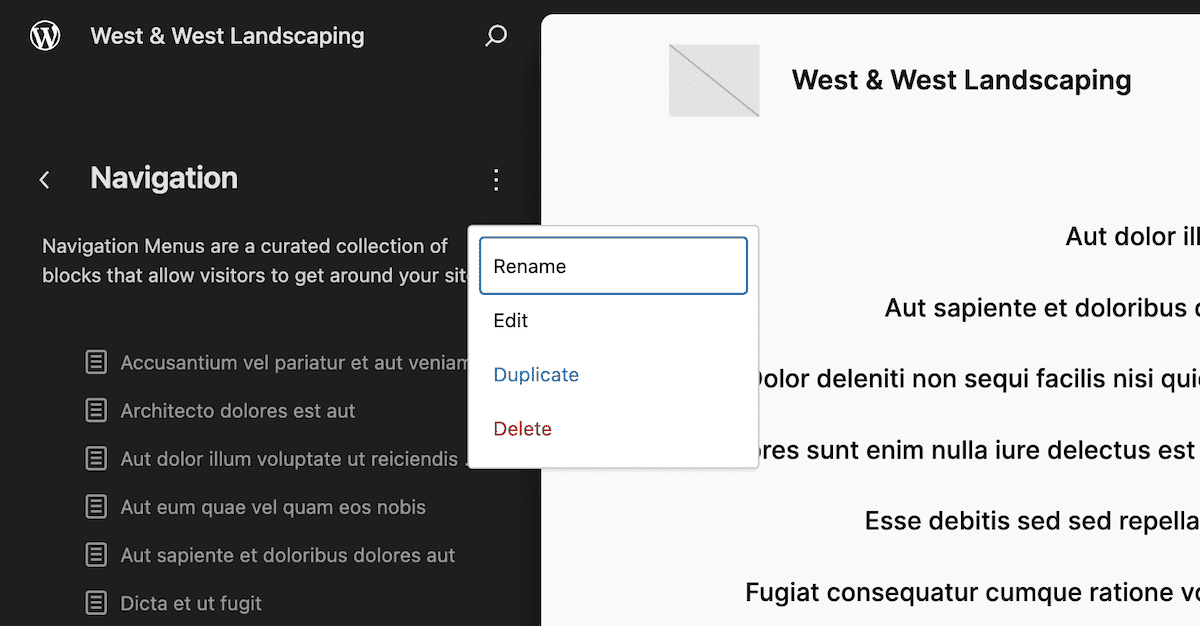
Task: Click the menu icon beside Dicta et ut fugit
Action: (x=96, y=603)
